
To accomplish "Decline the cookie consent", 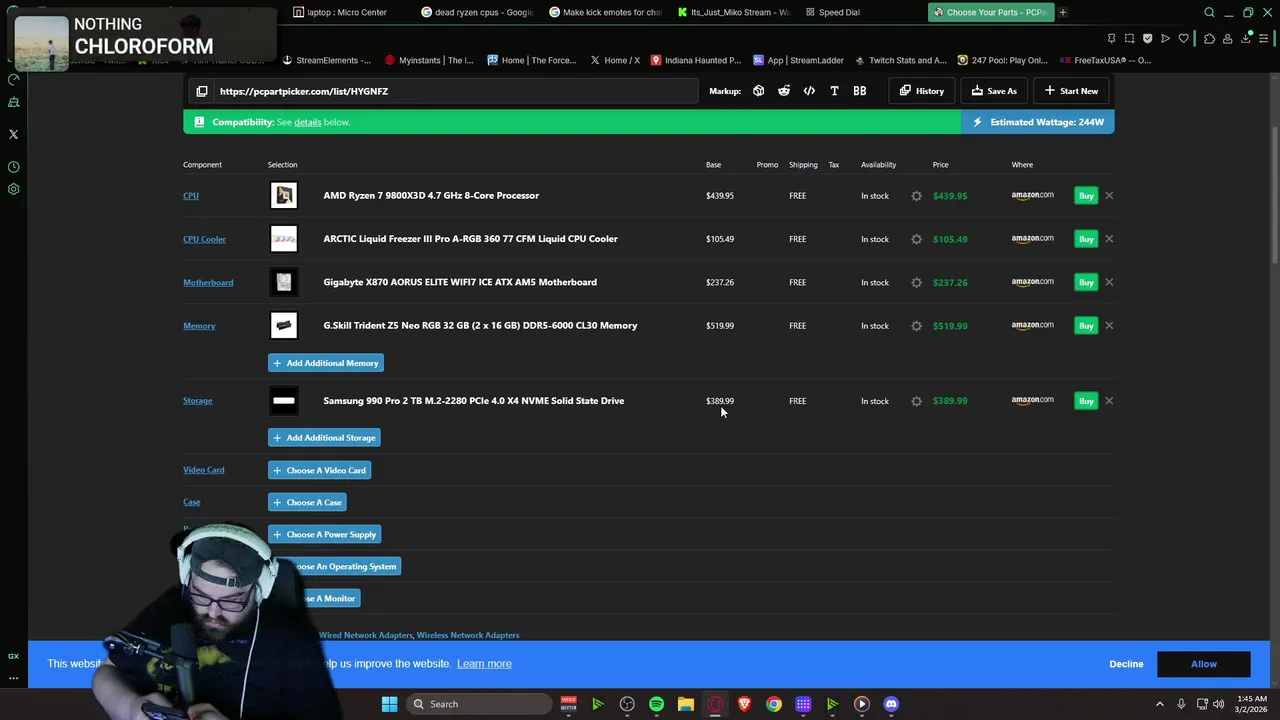I will (1126, 664).
